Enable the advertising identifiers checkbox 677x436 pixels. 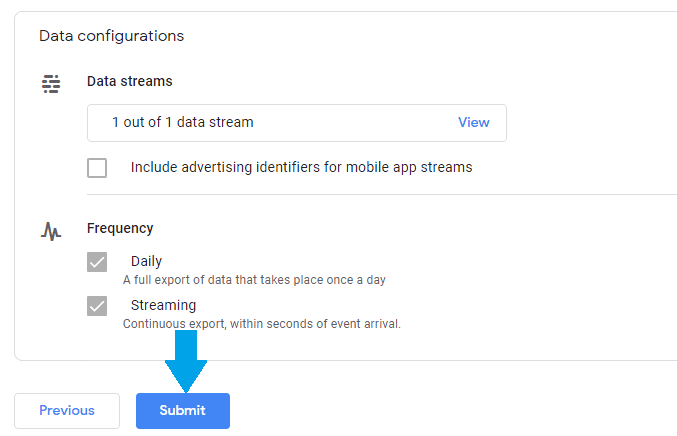(x=97, y=168)
